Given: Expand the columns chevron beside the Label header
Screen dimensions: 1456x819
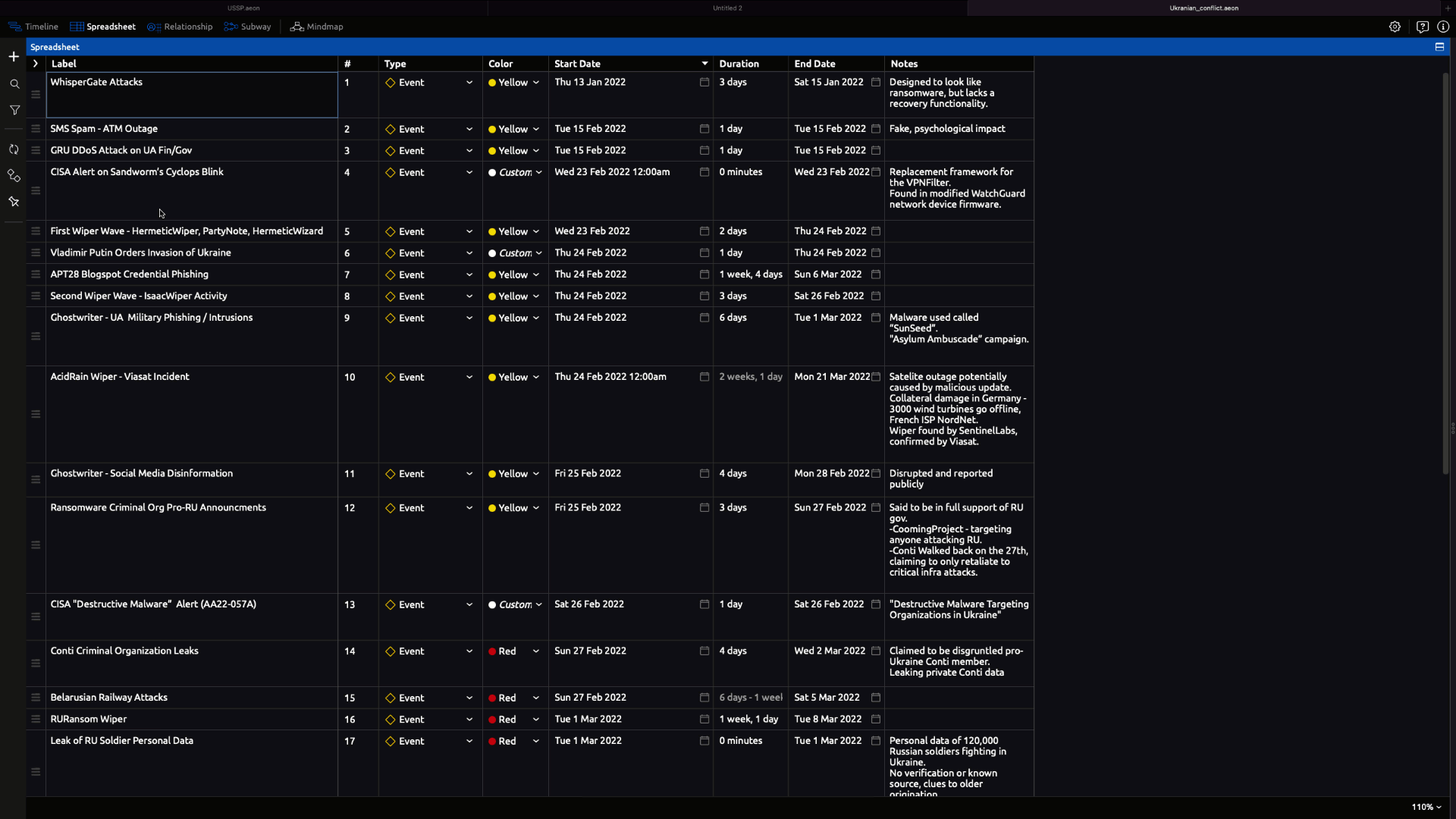Looking at the screenshot, I should (36, 64).
